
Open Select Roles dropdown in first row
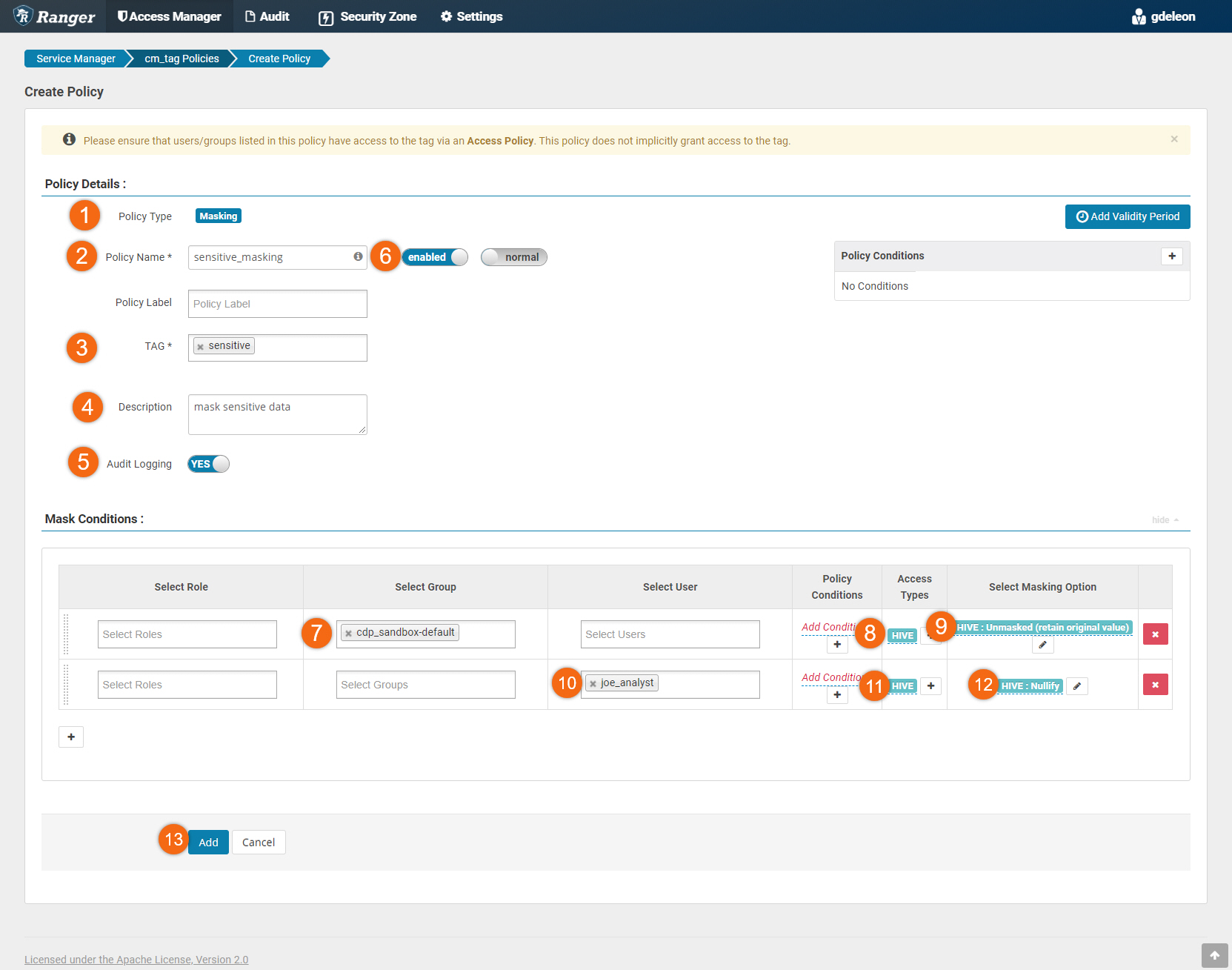pos(187,634)
